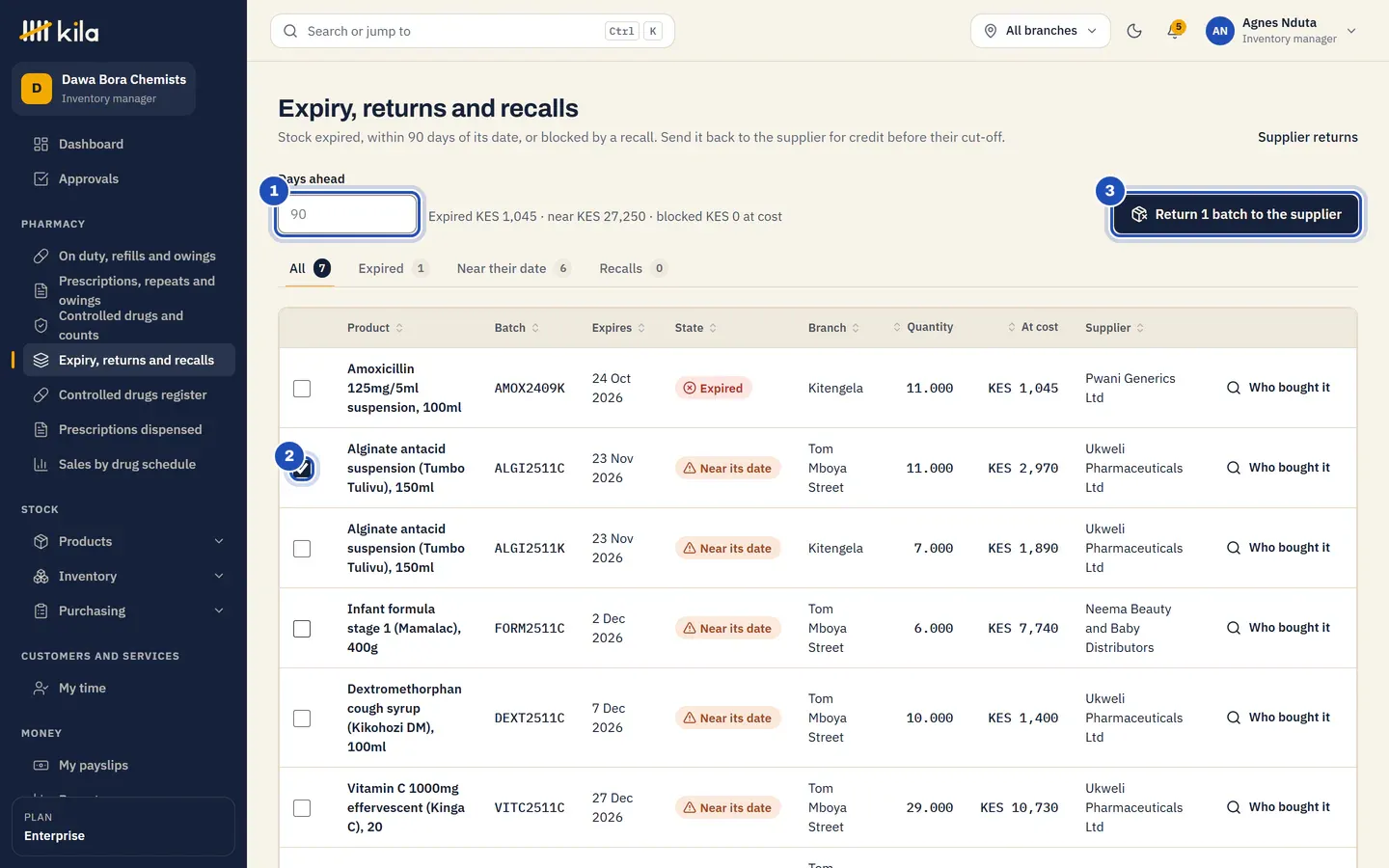Click Return 1 batch to the supplier
Screen dimensions: 1389x868
(1236, 214)
